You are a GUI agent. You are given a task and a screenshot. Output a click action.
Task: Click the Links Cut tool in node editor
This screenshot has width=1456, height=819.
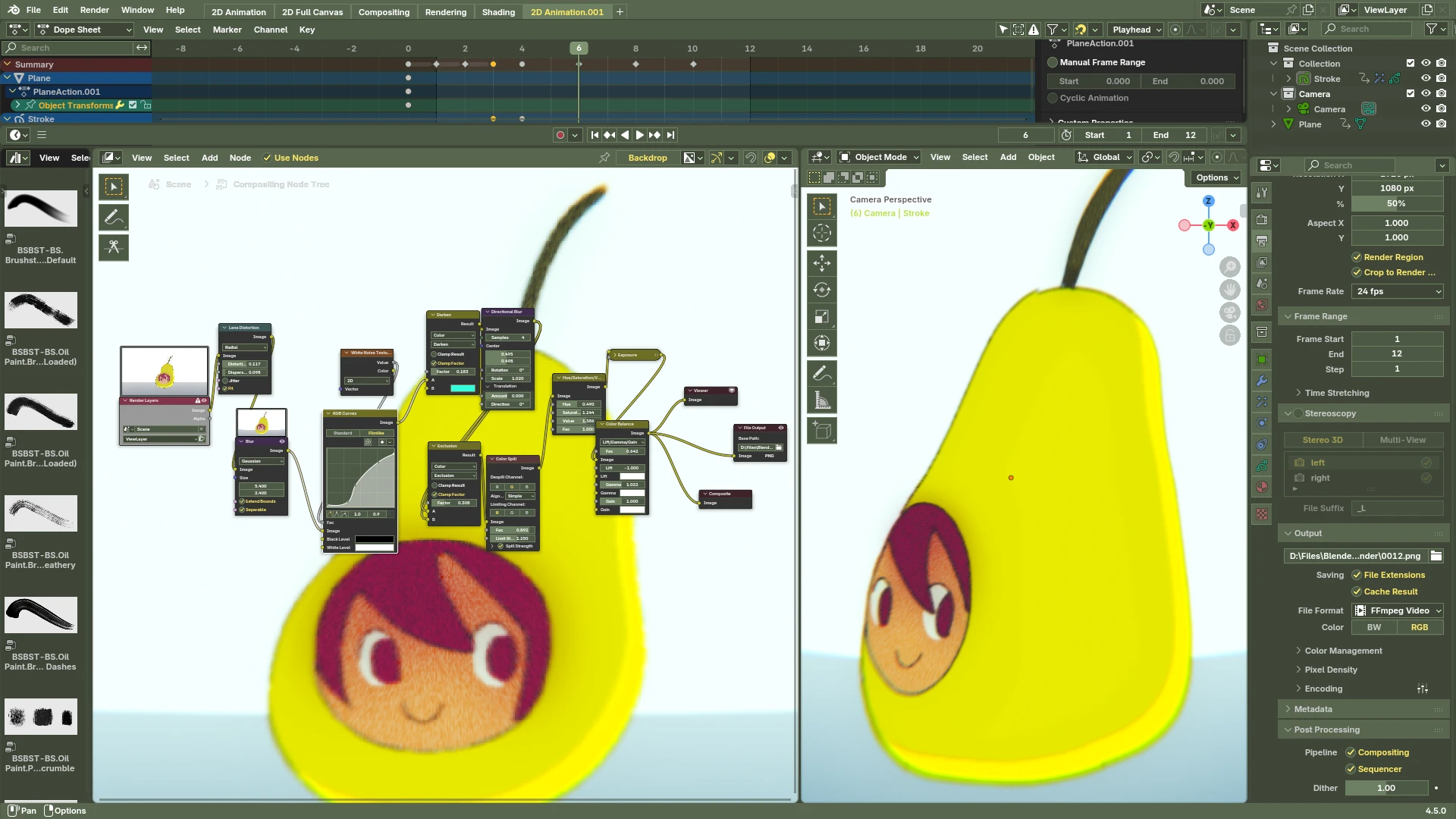click(114, 247)
